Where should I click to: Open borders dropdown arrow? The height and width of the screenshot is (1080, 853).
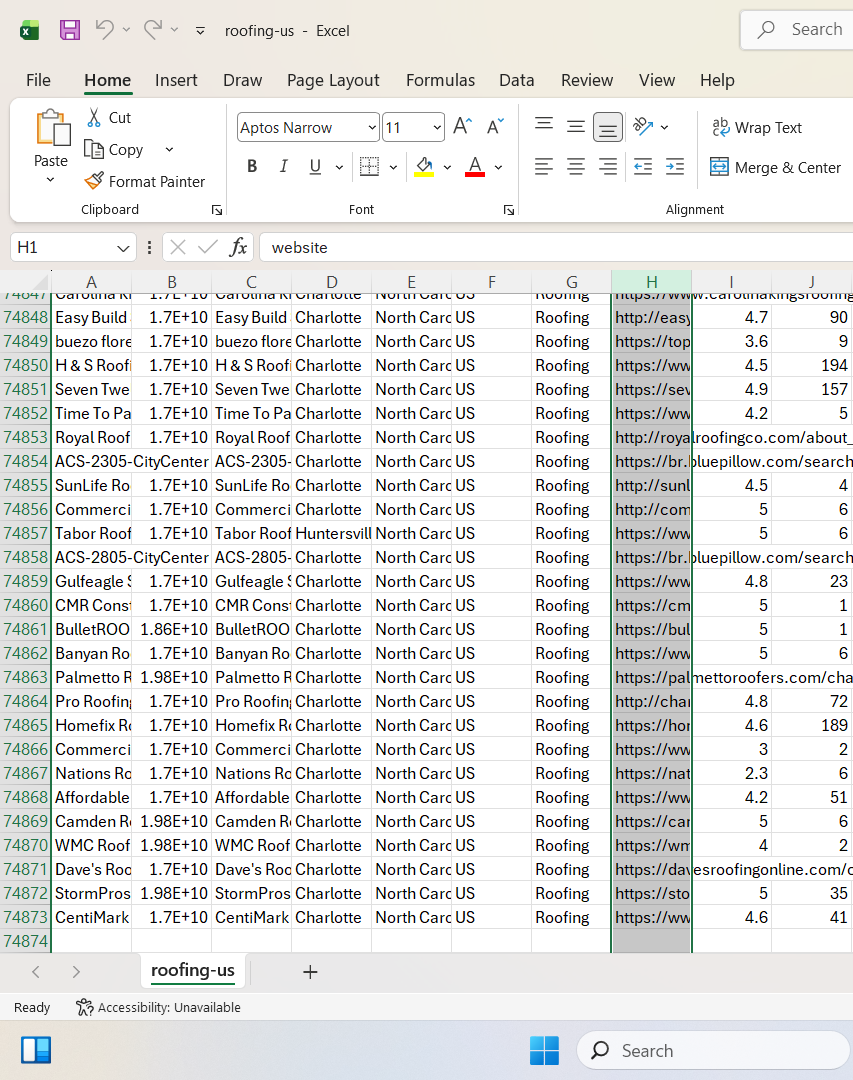393,167
